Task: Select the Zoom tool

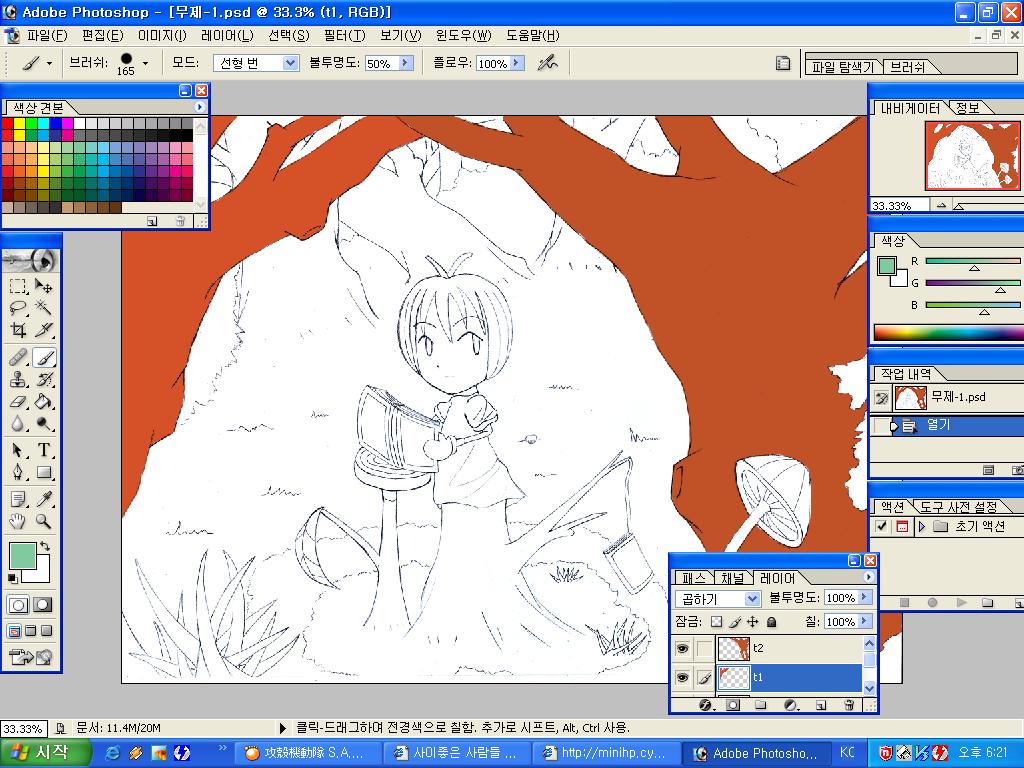Action: pyautogui.click(x=44, y=521)
